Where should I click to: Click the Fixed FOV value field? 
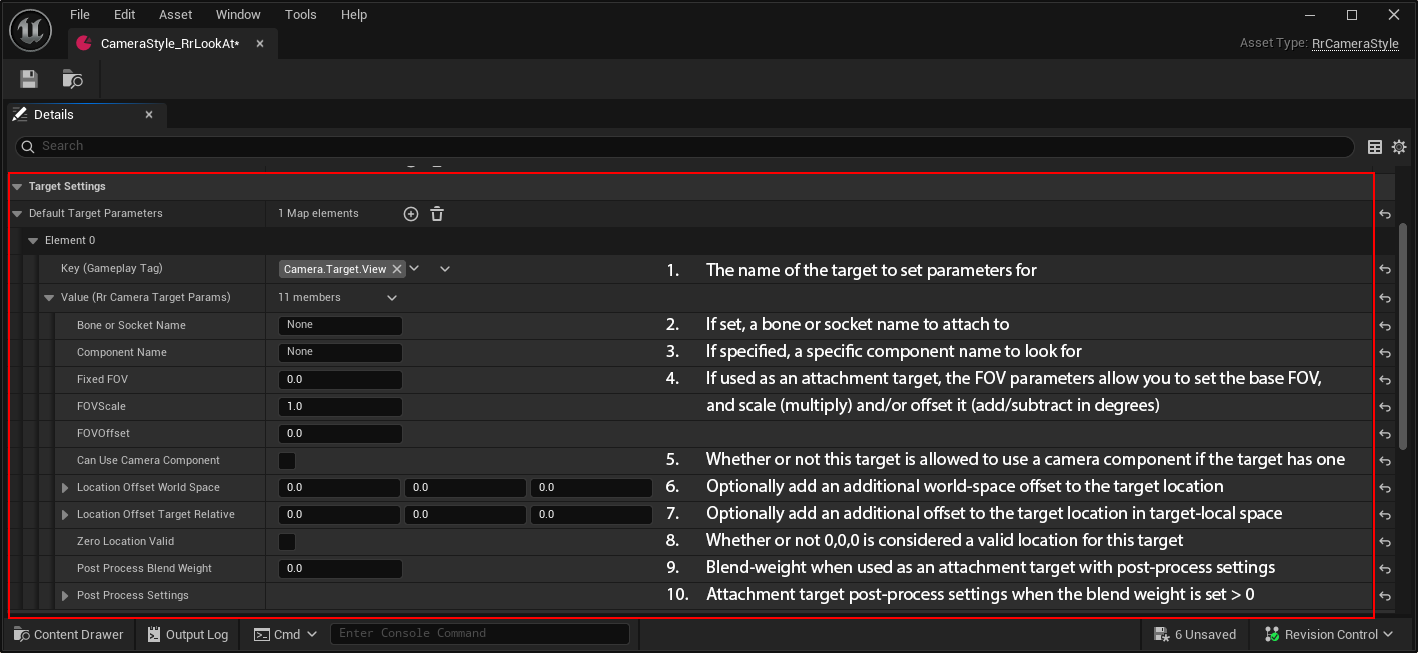340,380
